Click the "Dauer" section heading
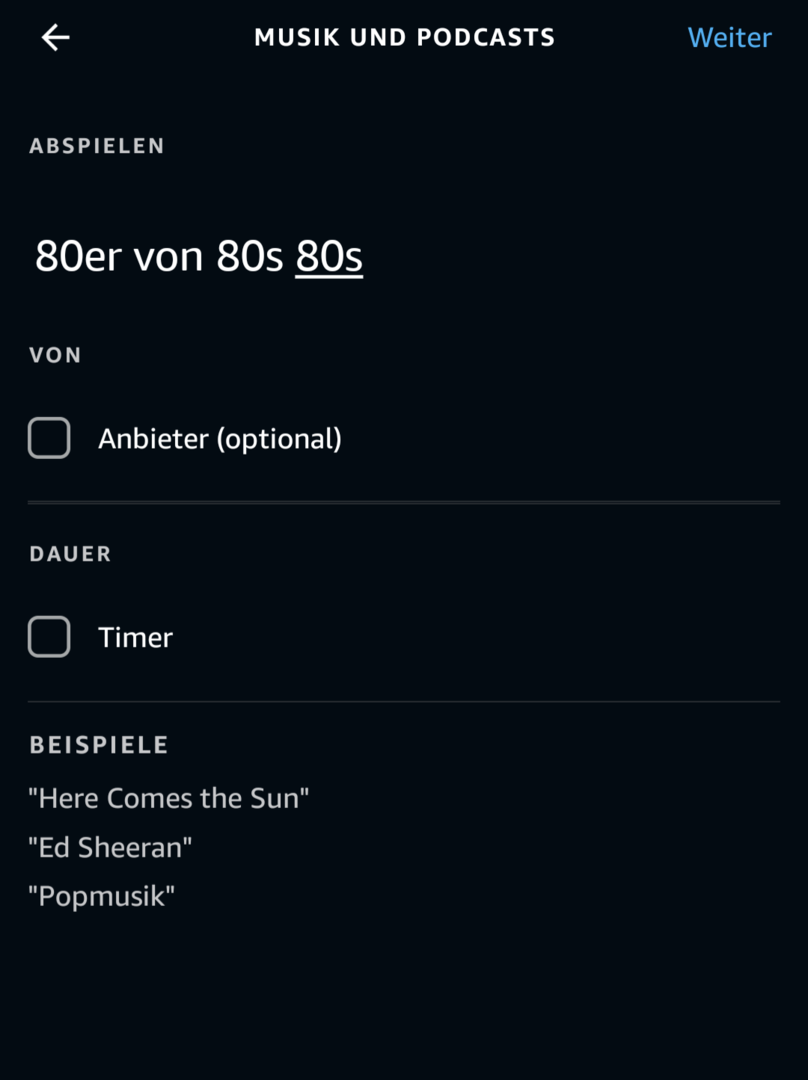 coord(70,554)
